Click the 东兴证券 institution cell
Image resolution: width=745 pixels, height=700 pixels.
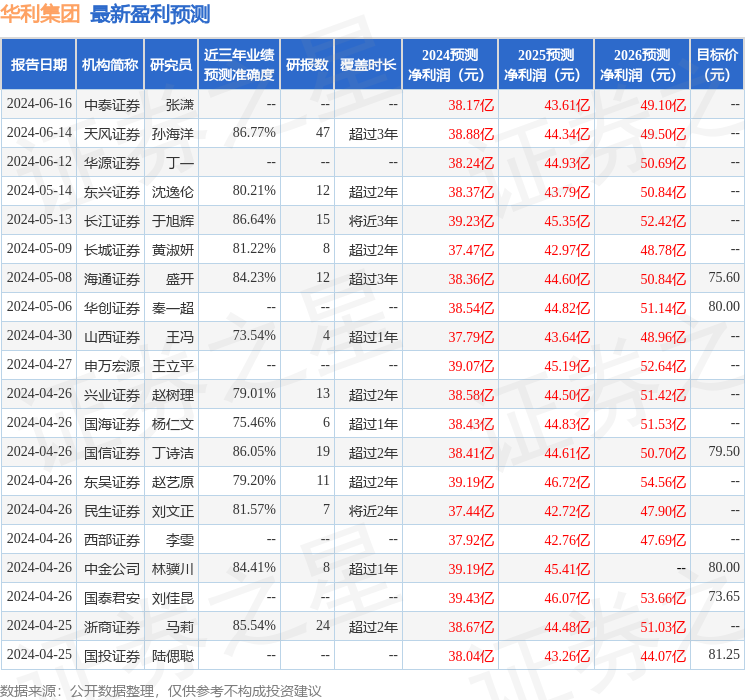[x=112, y=192]
